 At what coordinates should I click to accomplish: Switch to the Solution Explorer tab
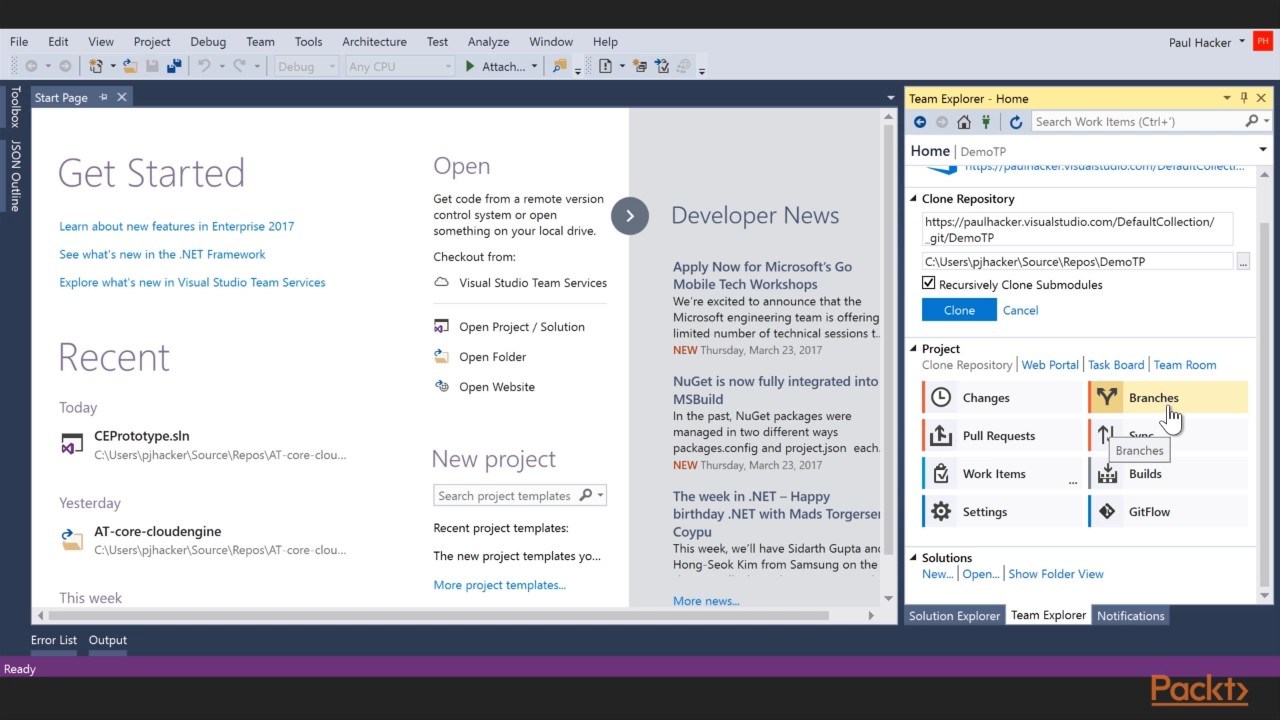954,616
